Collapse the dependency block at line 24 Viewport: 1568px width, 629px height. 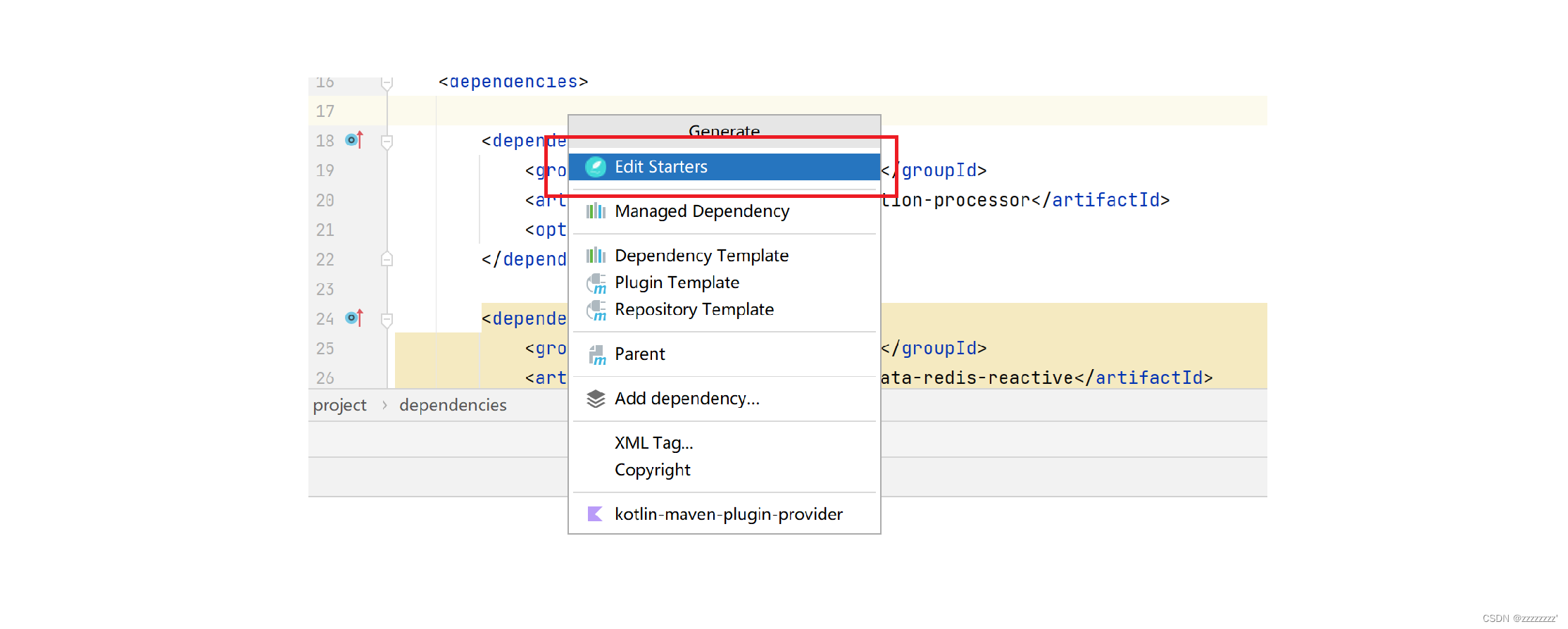coord(387,320)
